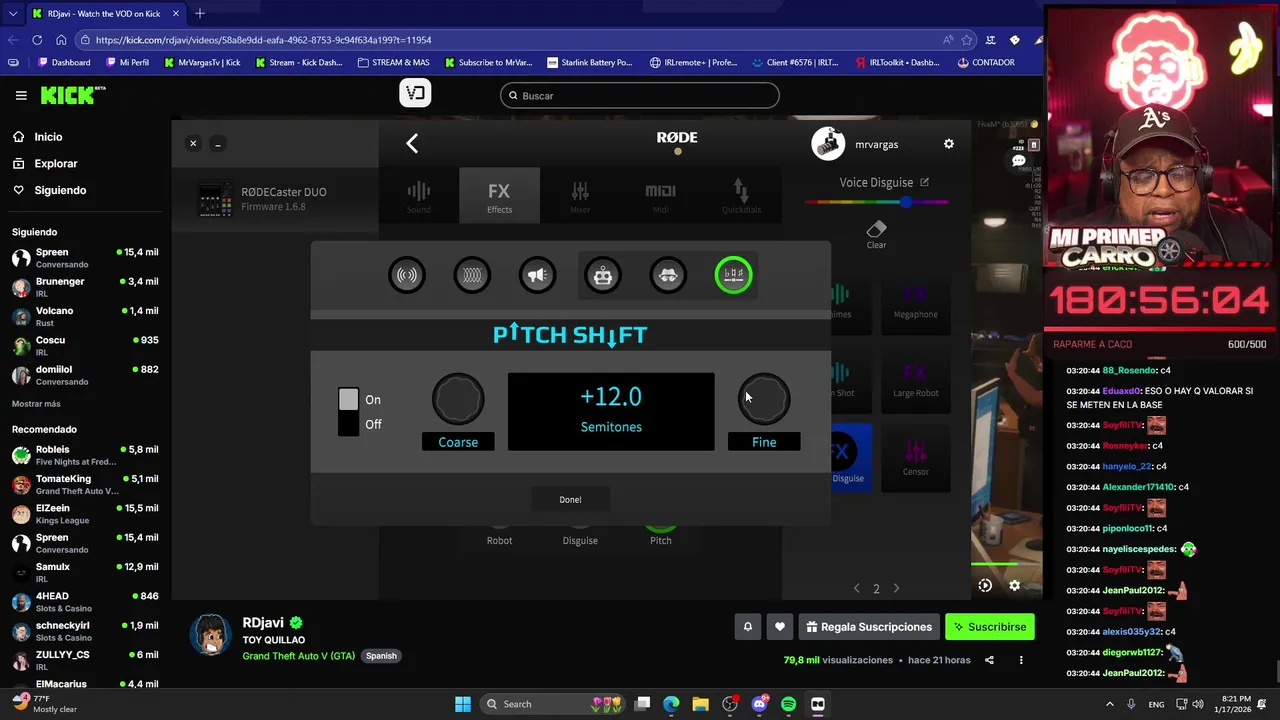Click the Fine pitch knob
1280x720 pixels.
(x=764, y=399)
